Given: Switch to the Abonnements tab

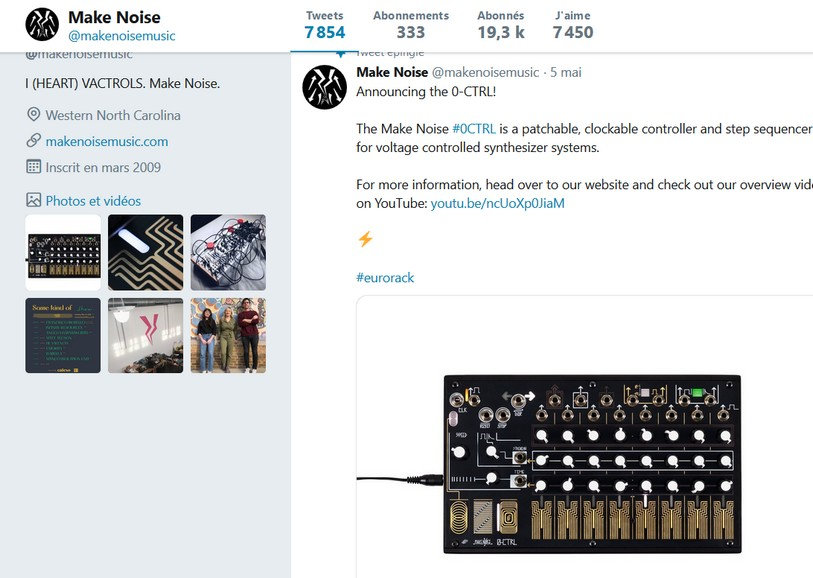Looking at the screenshot, I should click(410, 24).
